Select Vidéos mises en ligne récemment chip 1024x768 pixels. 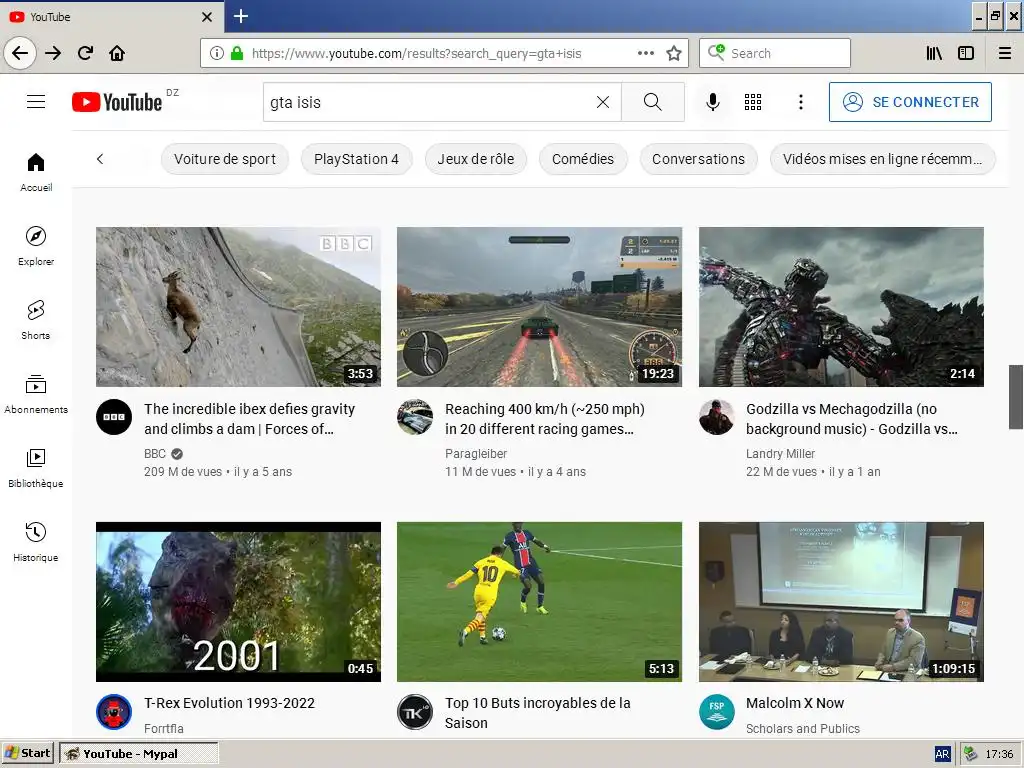[x=882, y=159]
